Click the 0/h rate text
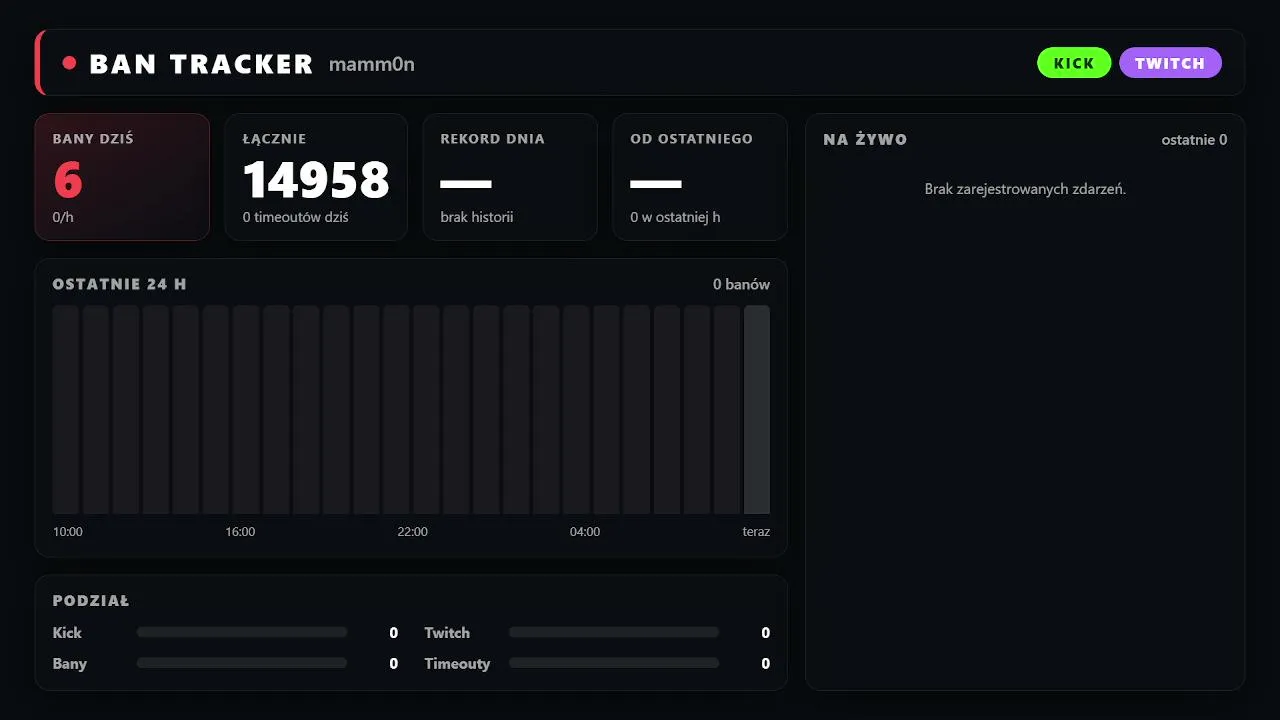 (x=64, y=217)
